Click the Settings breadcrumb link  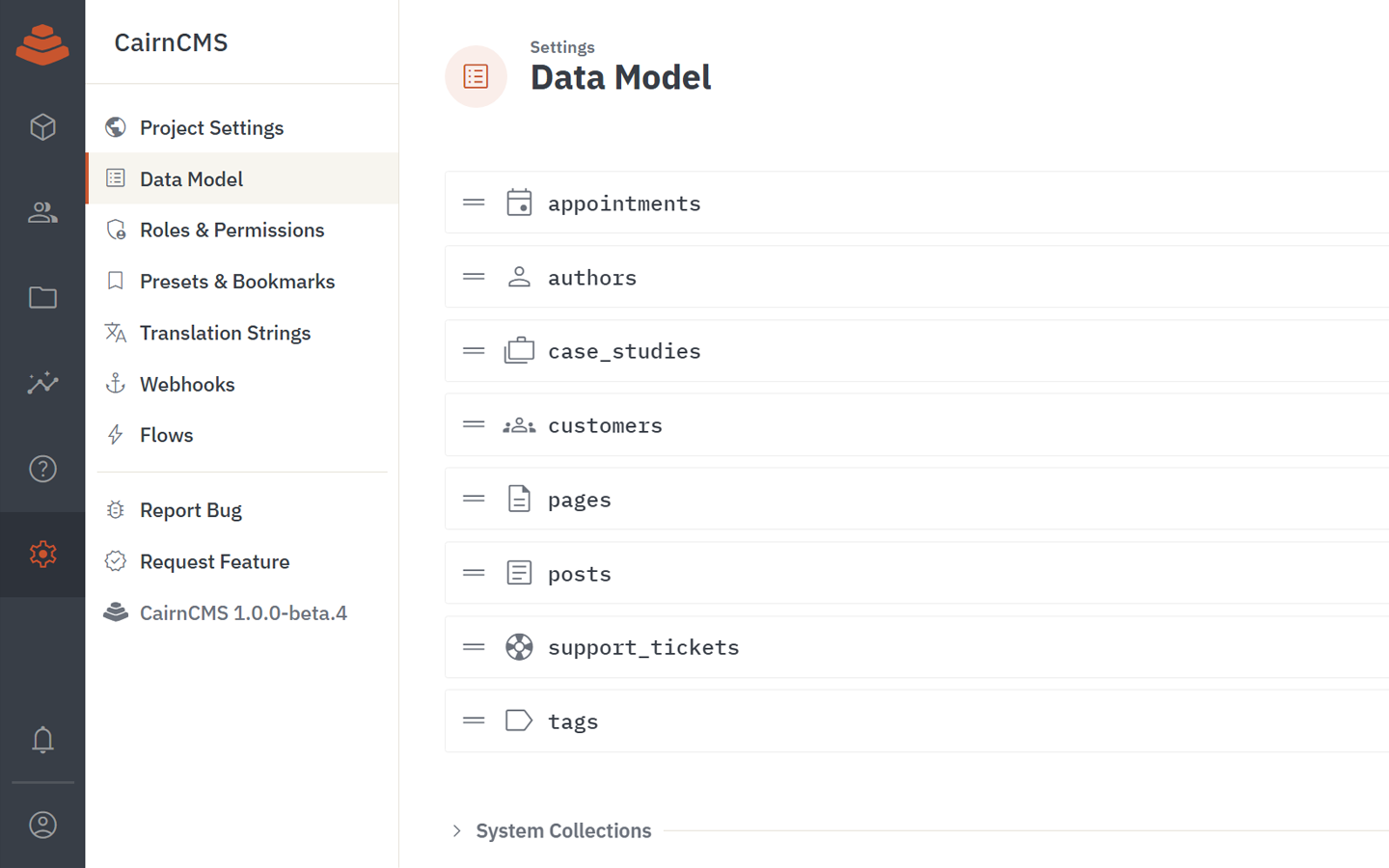(x=562, y=47)
